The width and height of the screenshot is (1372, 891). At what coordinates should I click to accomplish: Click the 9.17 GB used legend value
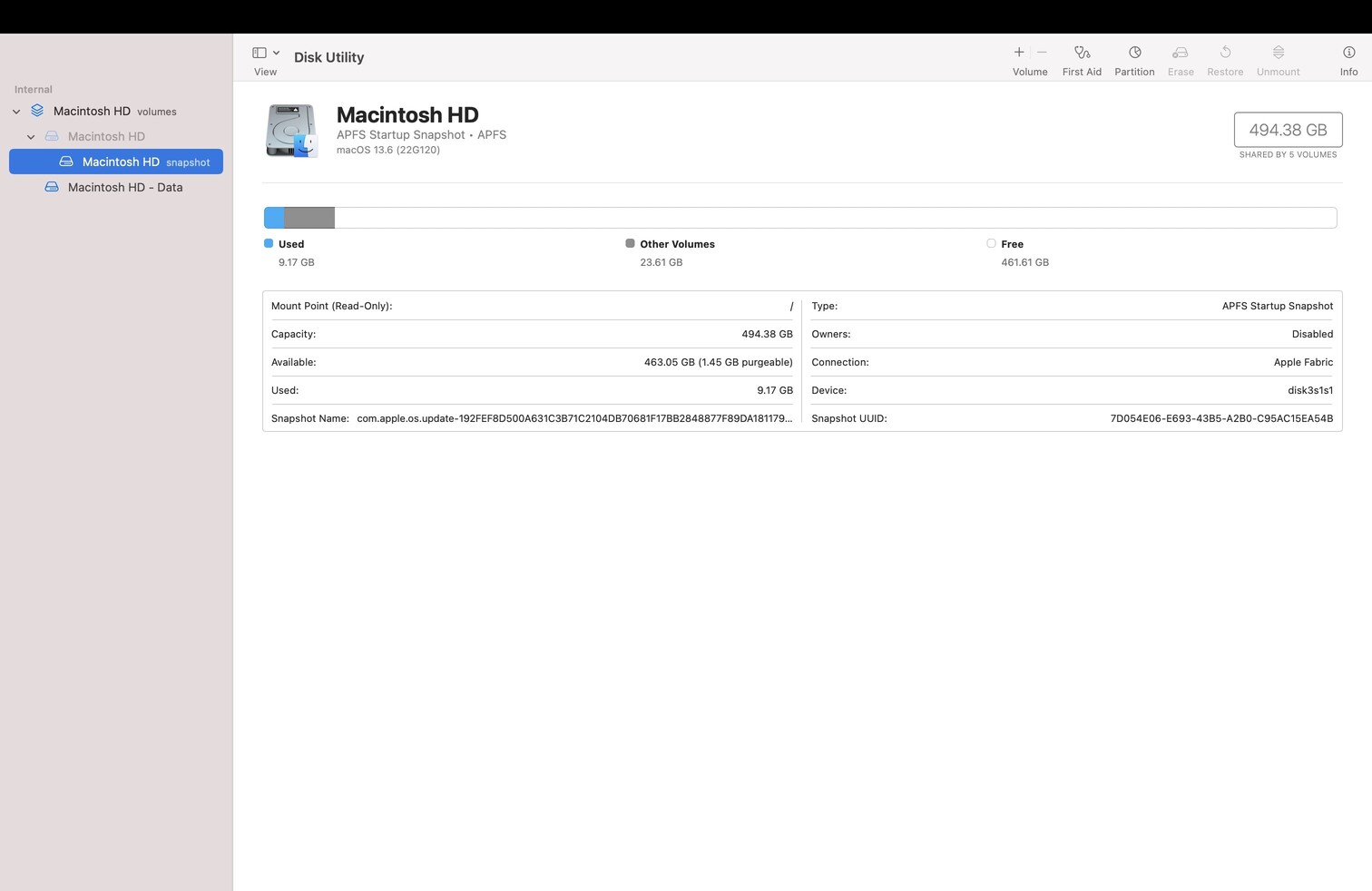(x=297, y=262)
